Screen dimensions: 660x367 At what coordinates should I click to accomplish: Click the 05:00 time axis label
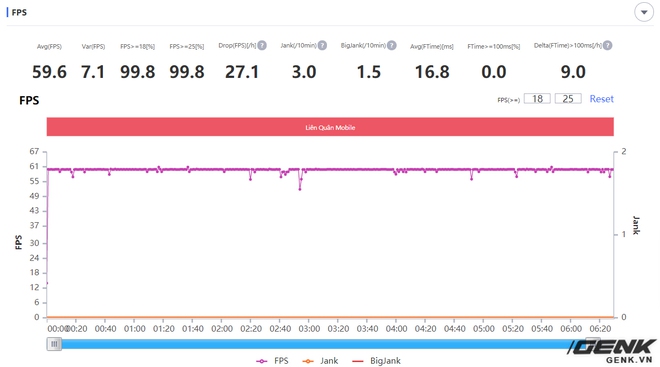pos(484,329)
